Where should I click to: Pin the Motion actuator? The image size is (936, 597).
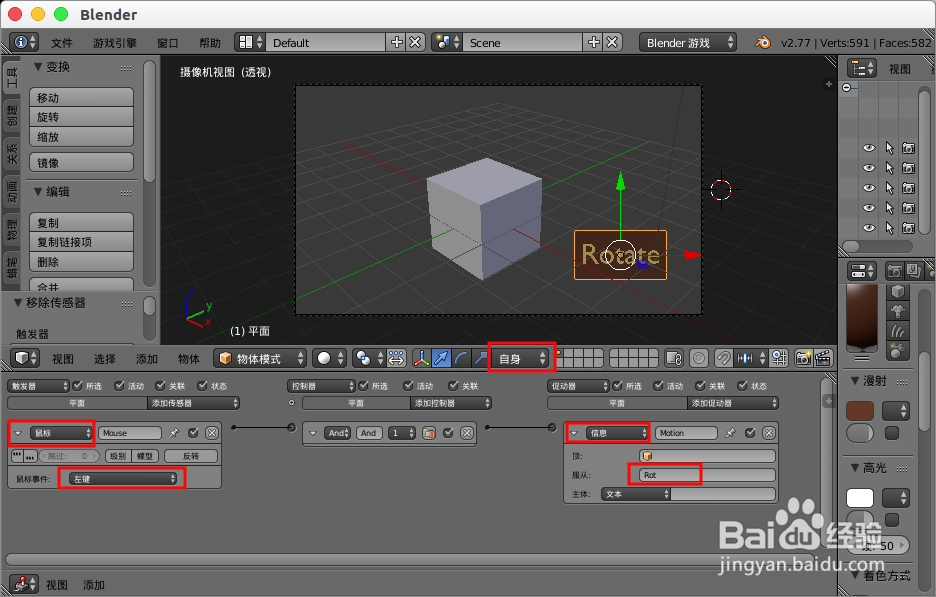click(731, 433)
